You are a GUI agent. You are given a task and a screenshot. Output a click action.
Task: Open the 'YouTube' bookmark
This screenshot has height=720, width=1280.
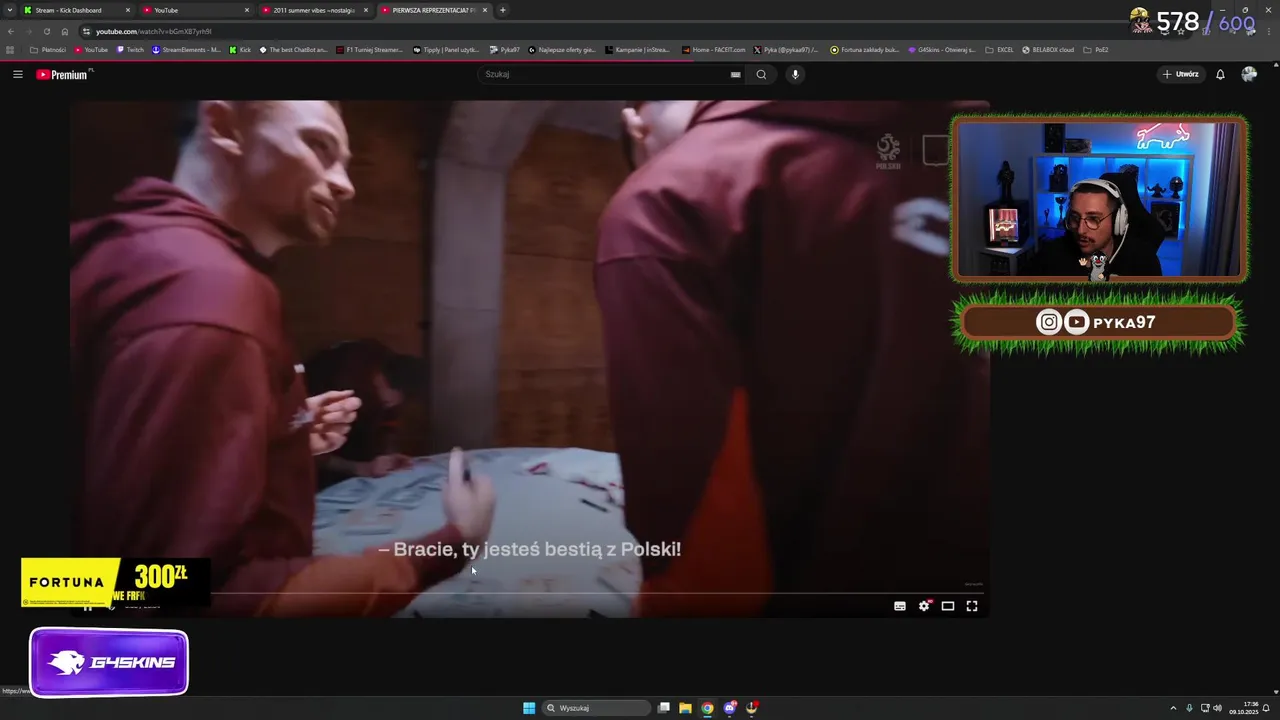(90, 50)
